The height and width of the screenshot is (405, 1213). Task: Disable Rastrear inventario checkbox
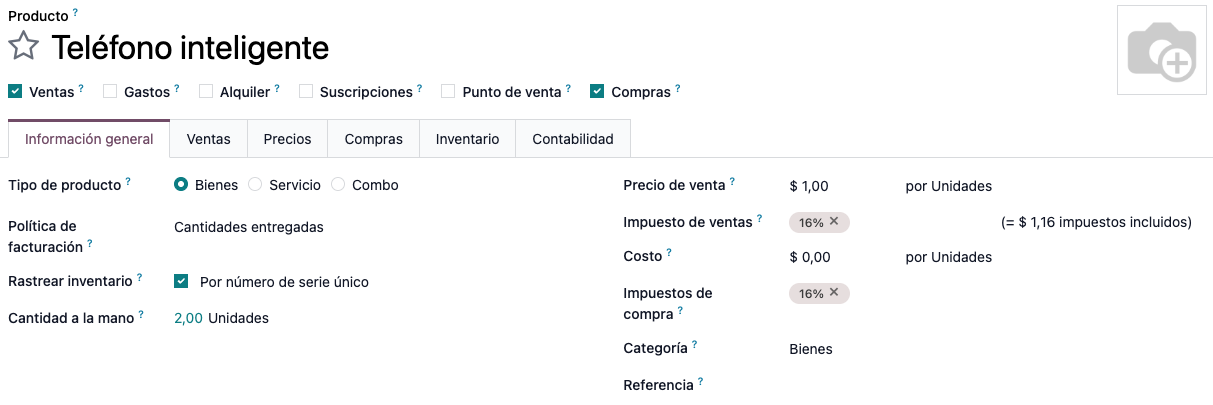[x=181, y=282]
